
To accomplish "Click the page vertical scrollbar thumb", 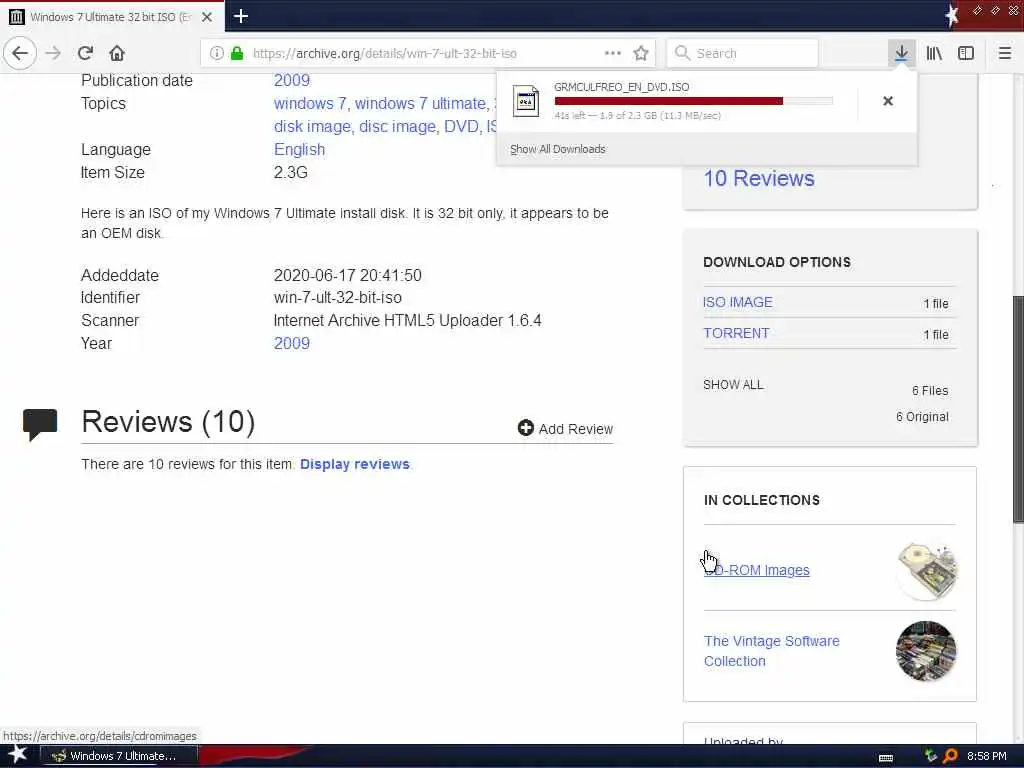I will 1018,409.
